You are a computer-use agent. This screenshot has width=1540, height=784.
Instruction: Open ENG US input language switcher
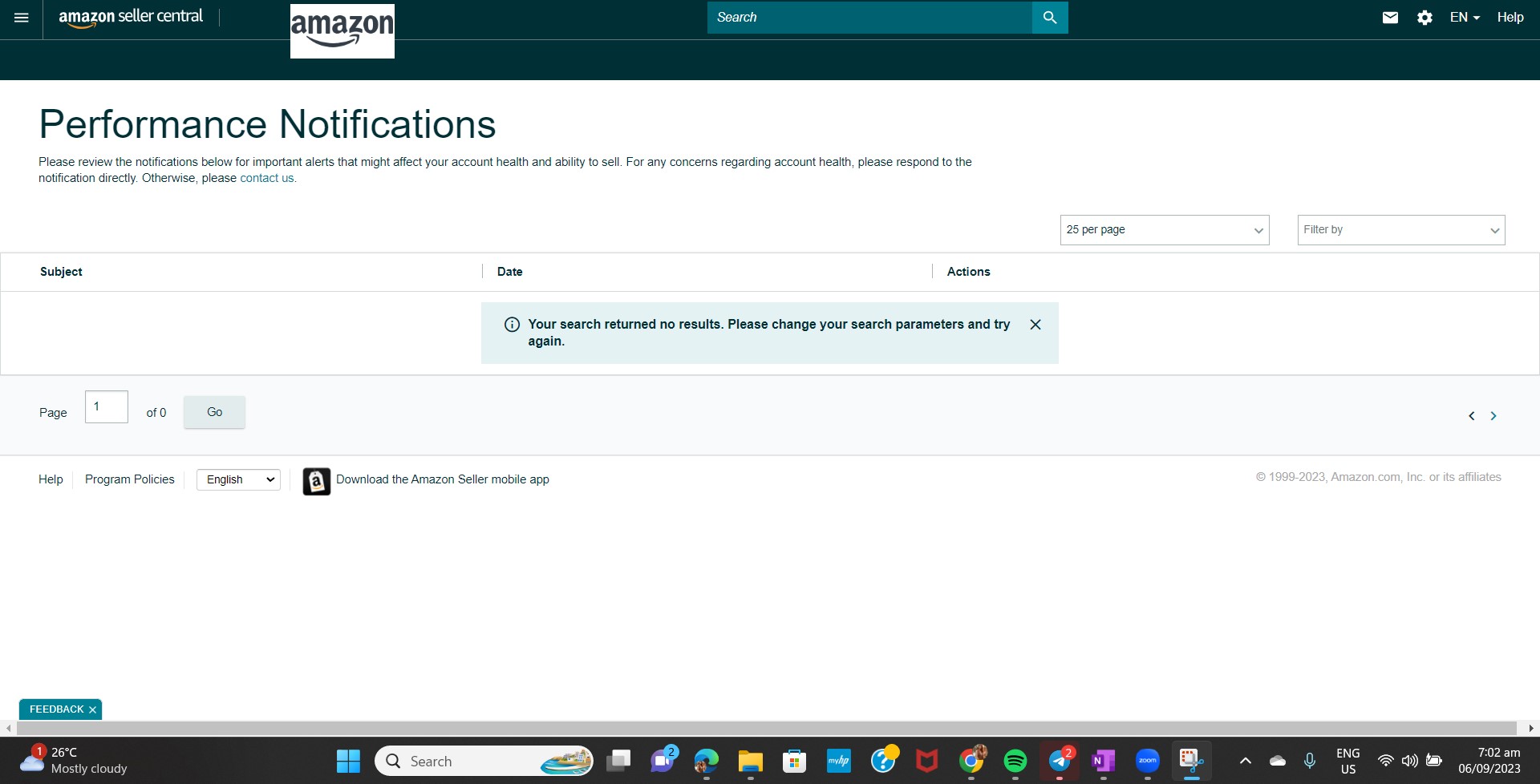(1348, 761)
